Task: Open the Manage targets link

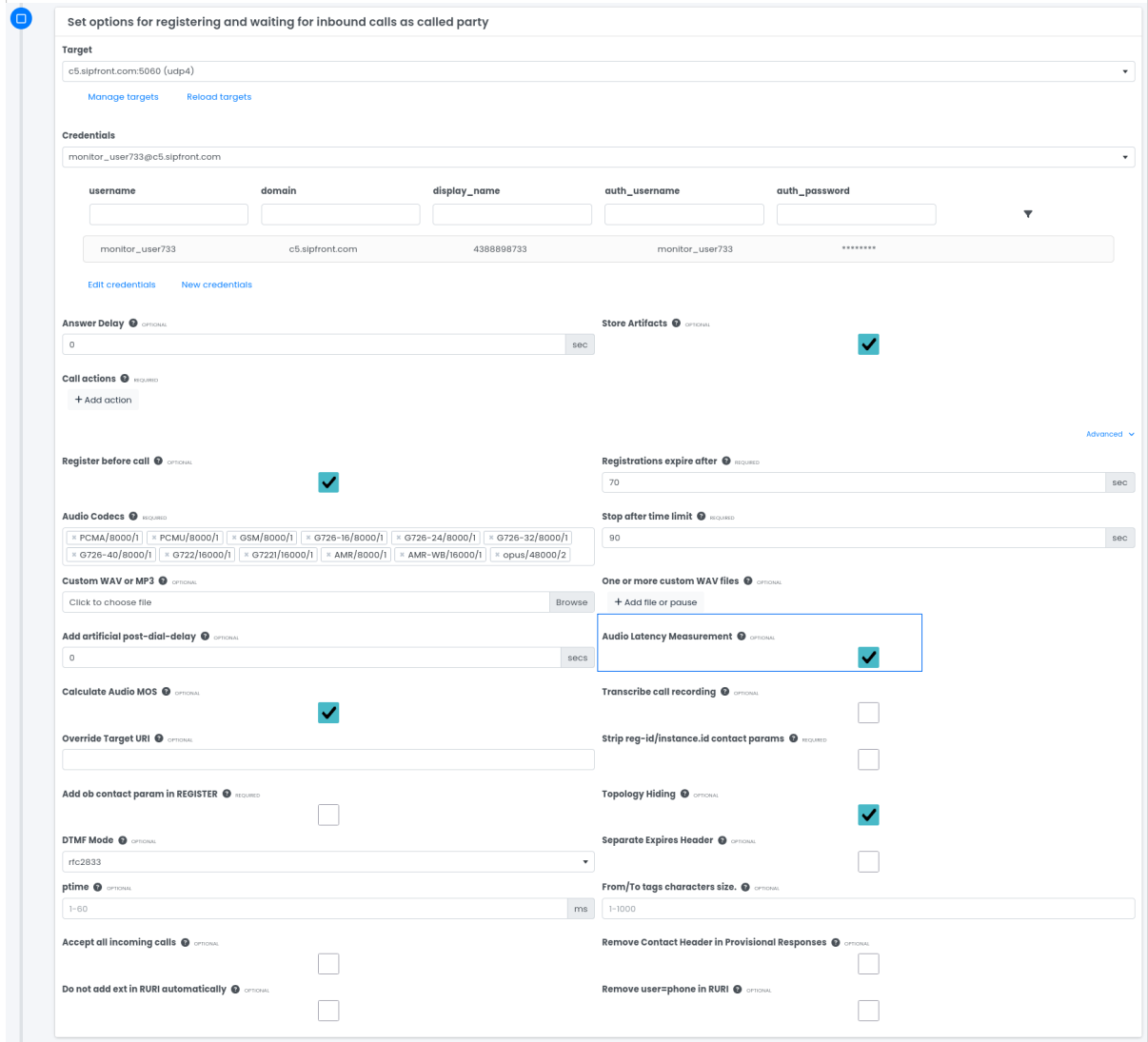Action: click(x=123, y=97)
